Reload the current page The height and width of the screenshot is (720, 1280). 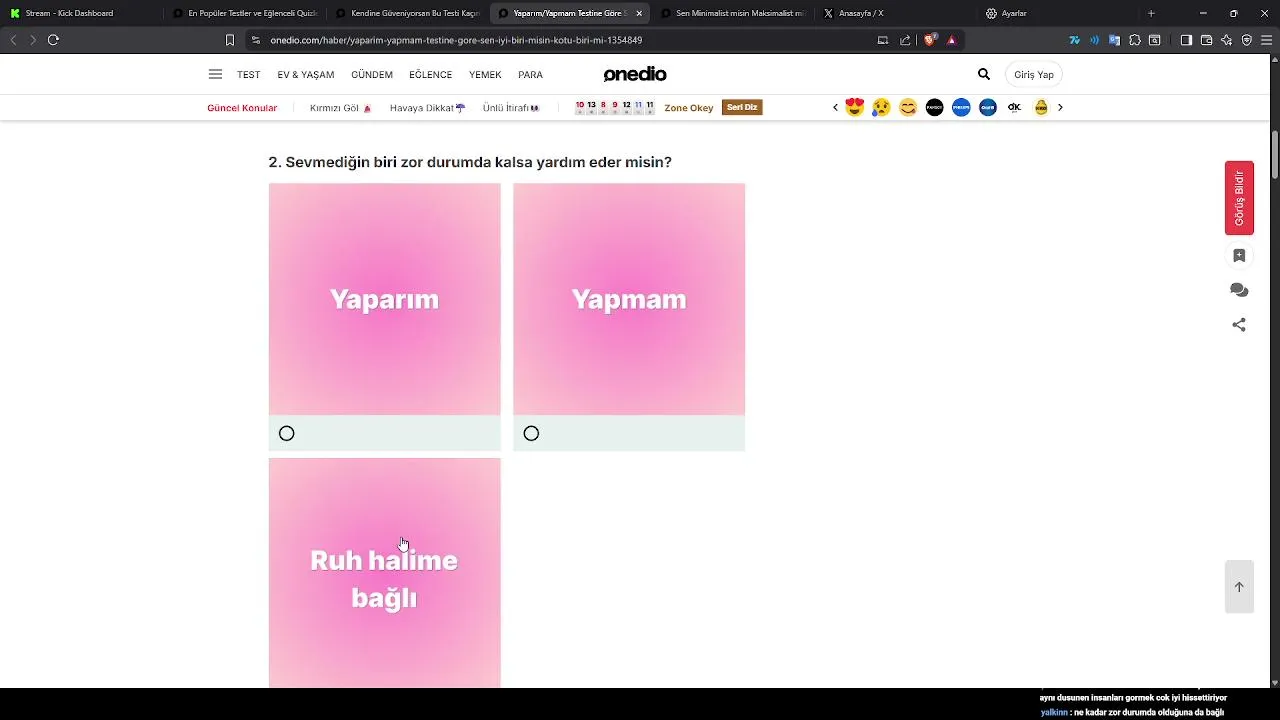point(53,40)
